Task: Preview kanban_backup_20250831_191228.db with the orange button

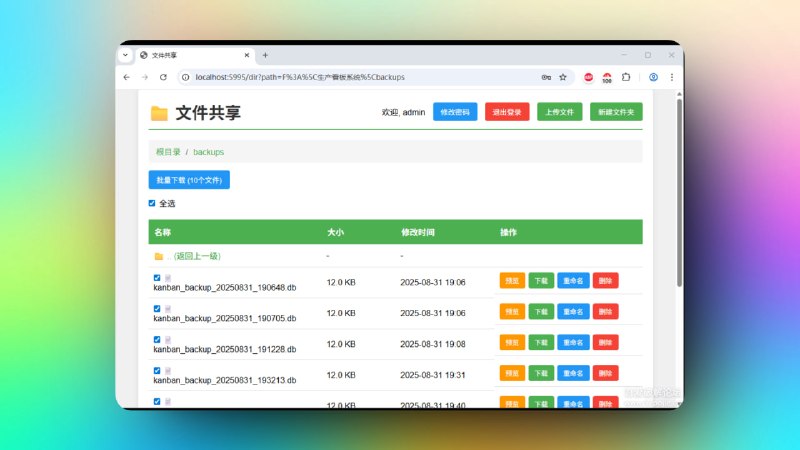Action: coord(512,342)
